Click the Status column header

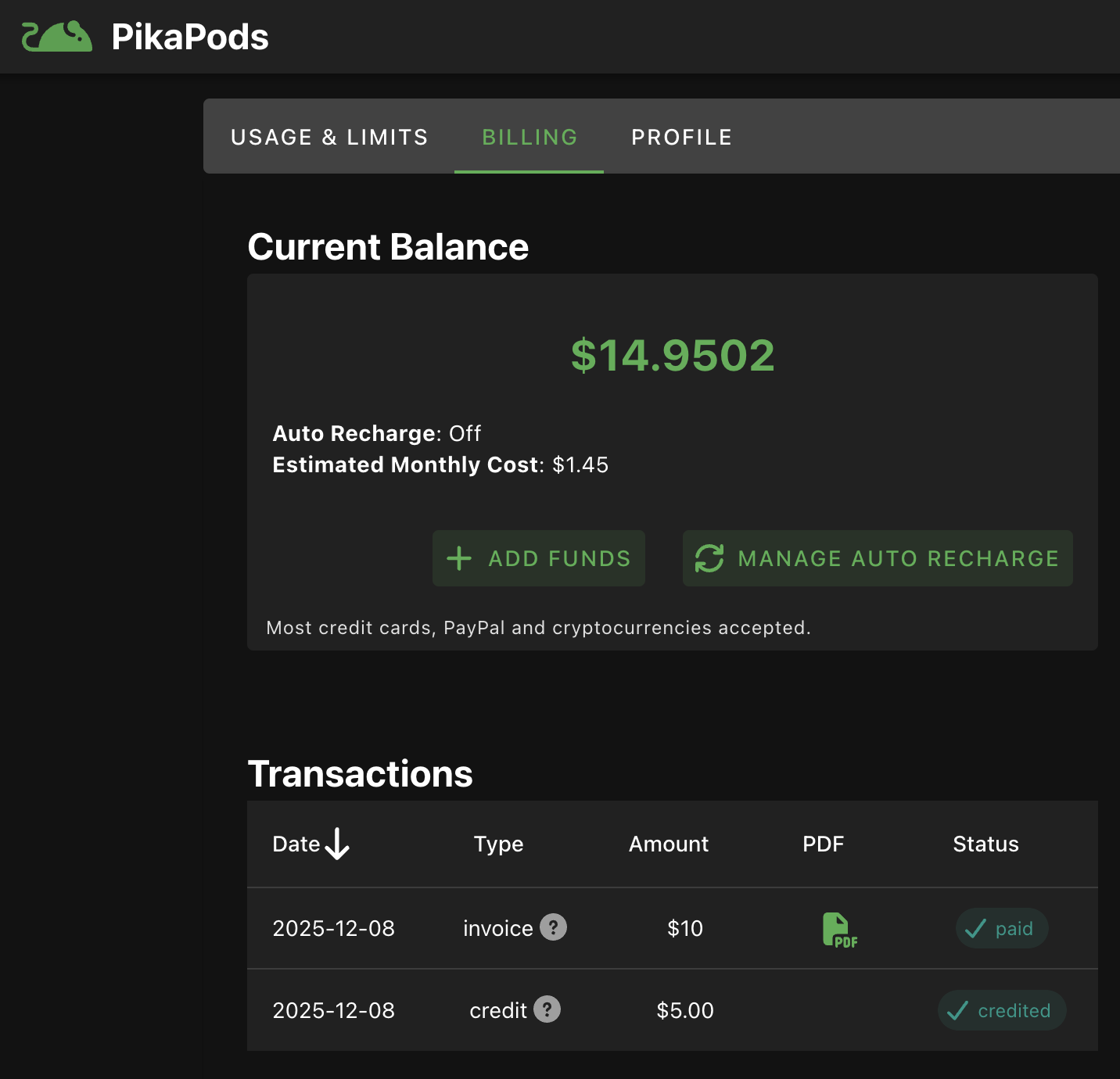click(985, 844)
